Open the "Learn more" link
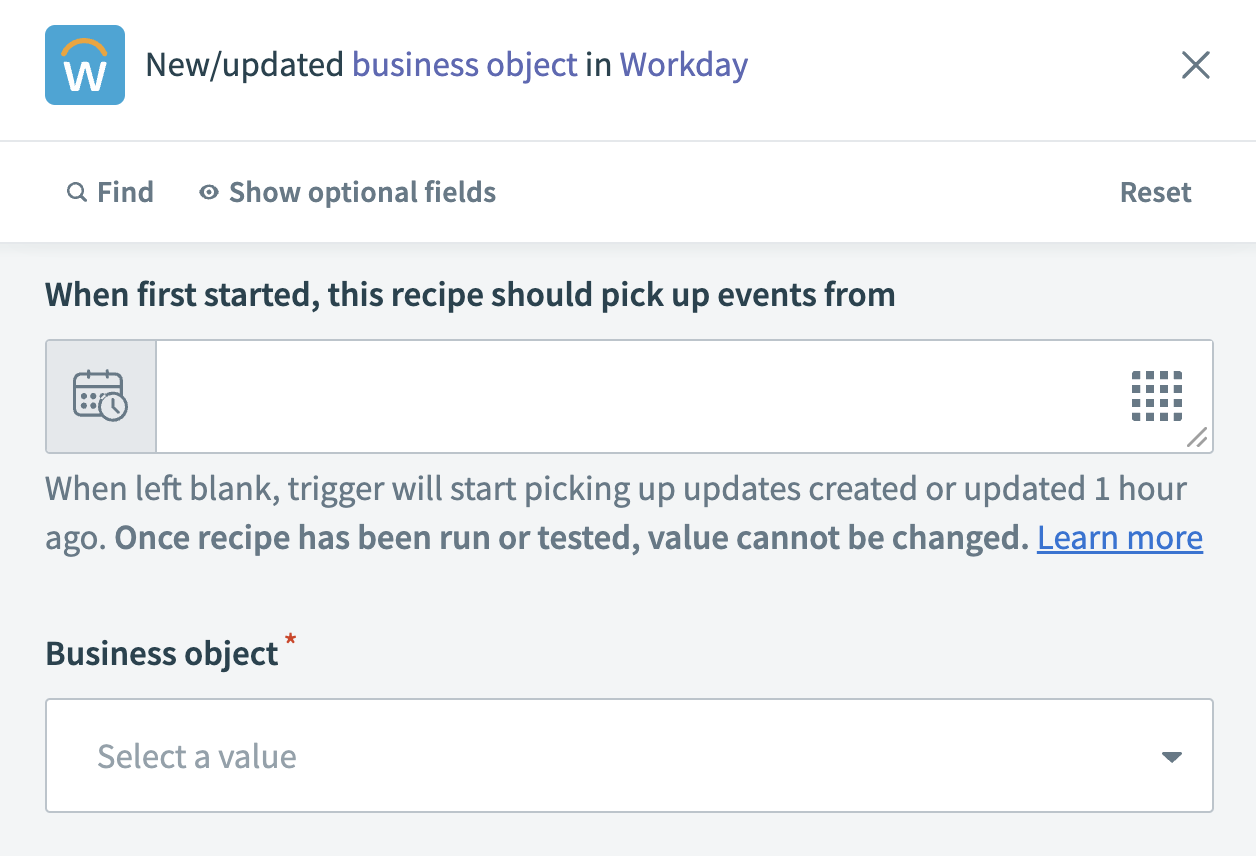The image size is (1256, 856). [x=1119, y=538]
